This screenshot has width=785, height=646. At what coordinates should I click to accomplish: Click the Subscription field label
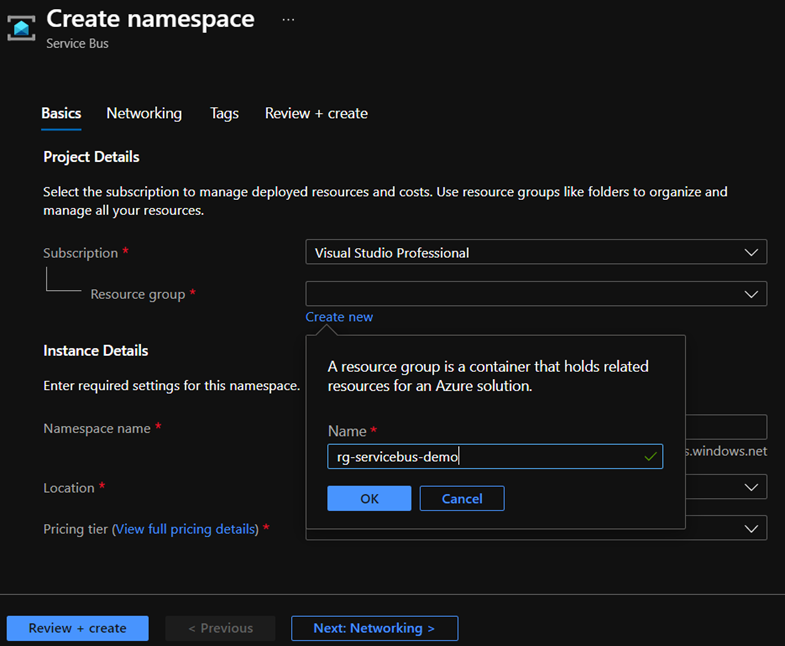[81, 253]
